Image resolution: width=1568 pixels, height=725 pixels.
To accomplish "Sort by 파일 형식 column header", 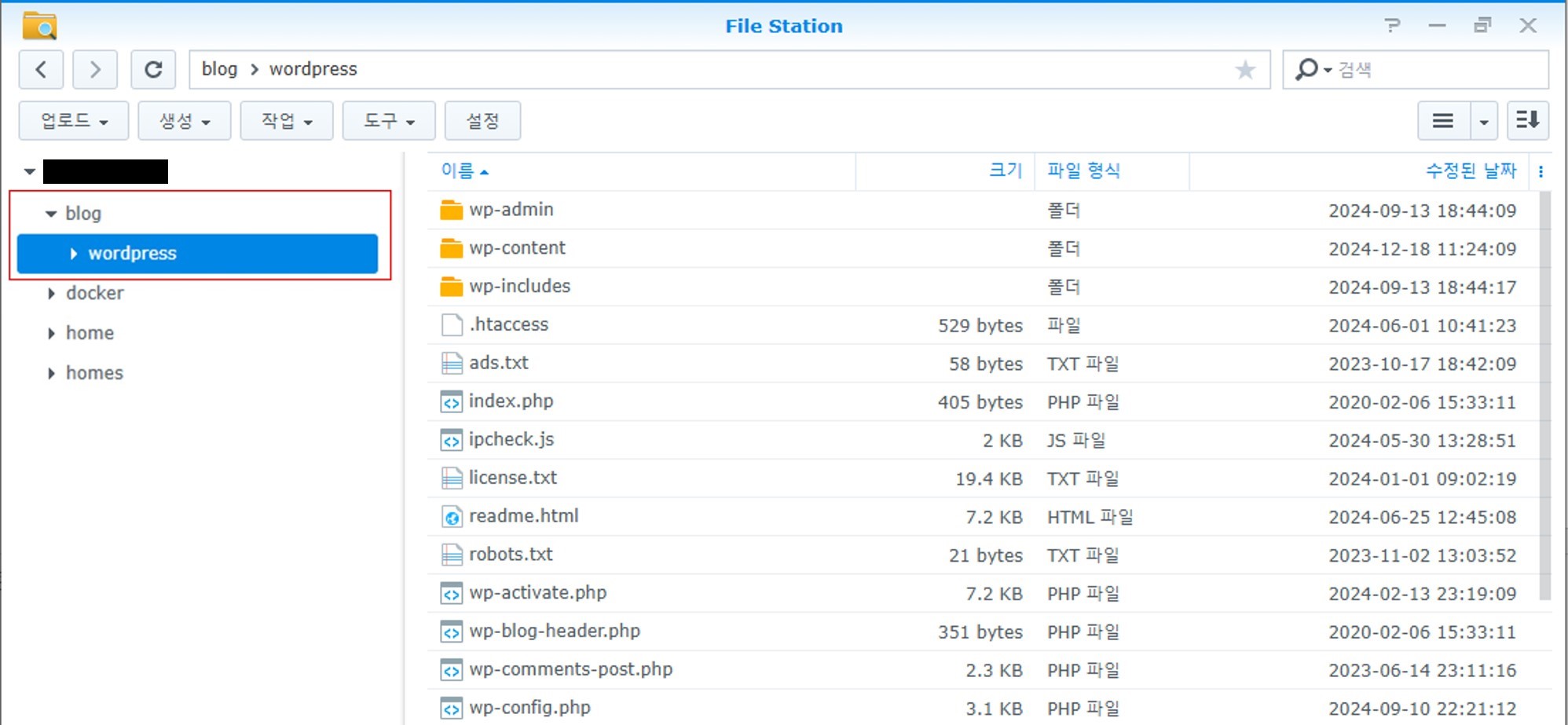I will point(1112,171).
